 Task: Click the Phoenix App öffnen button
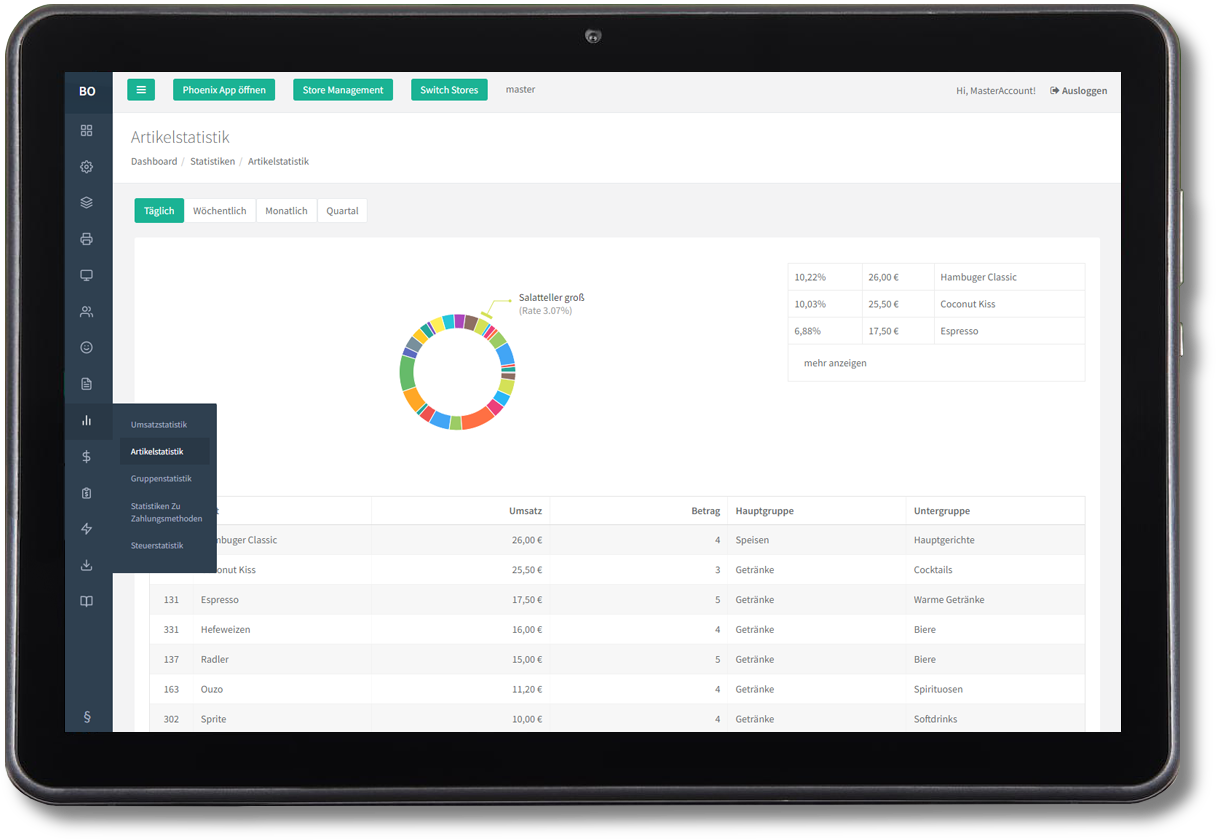224,90
